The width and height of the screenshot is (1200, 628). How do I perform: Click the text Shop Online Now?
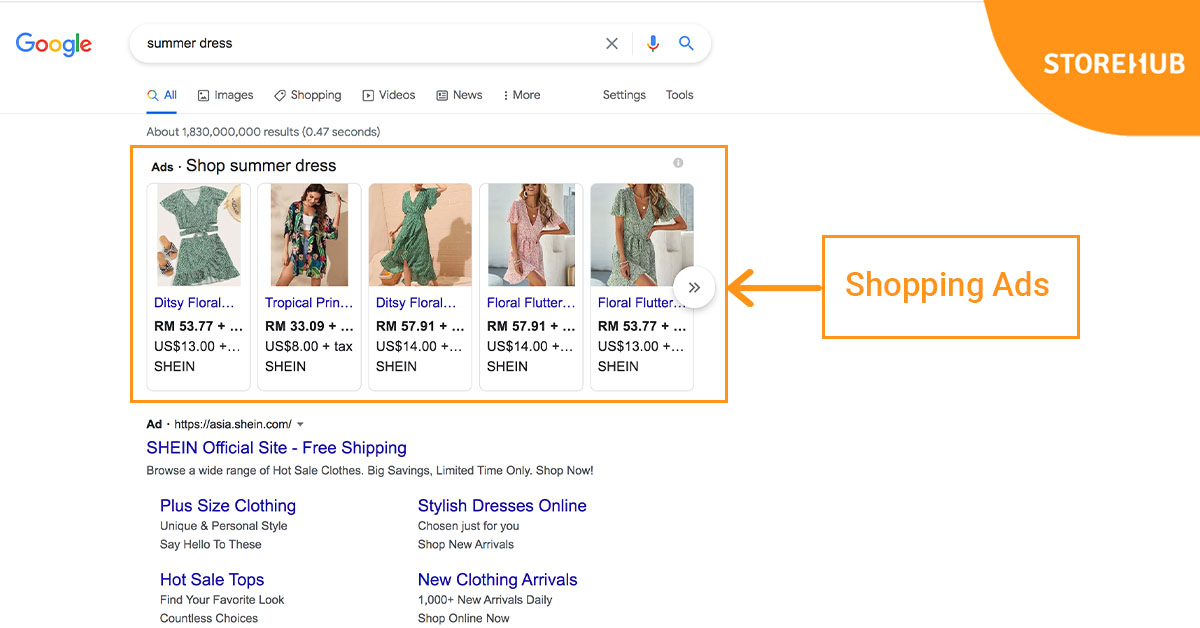click(x=464, y=618)
